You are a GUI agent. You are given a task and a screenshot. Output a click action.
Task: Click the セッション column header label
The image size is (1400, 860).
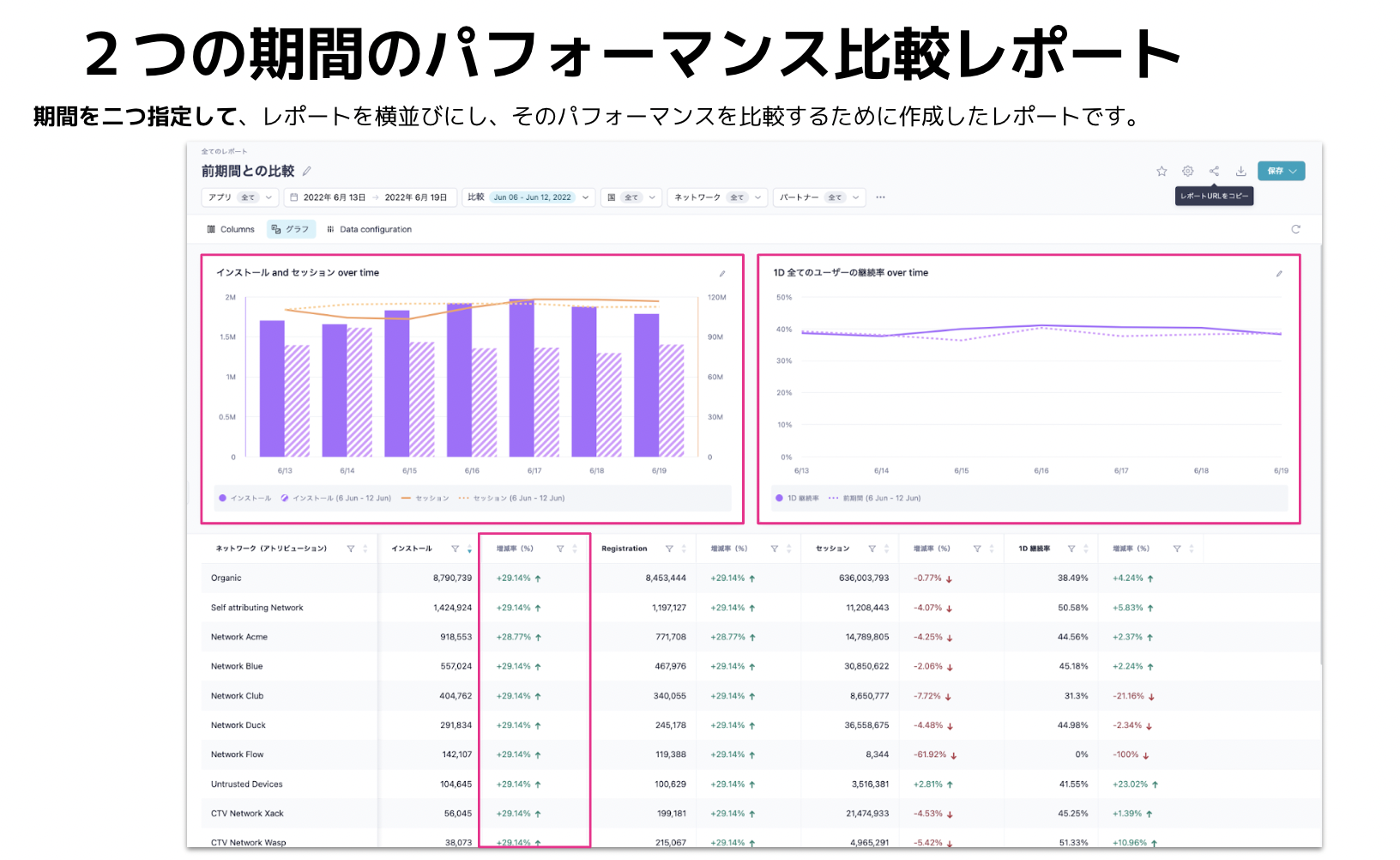832,548
